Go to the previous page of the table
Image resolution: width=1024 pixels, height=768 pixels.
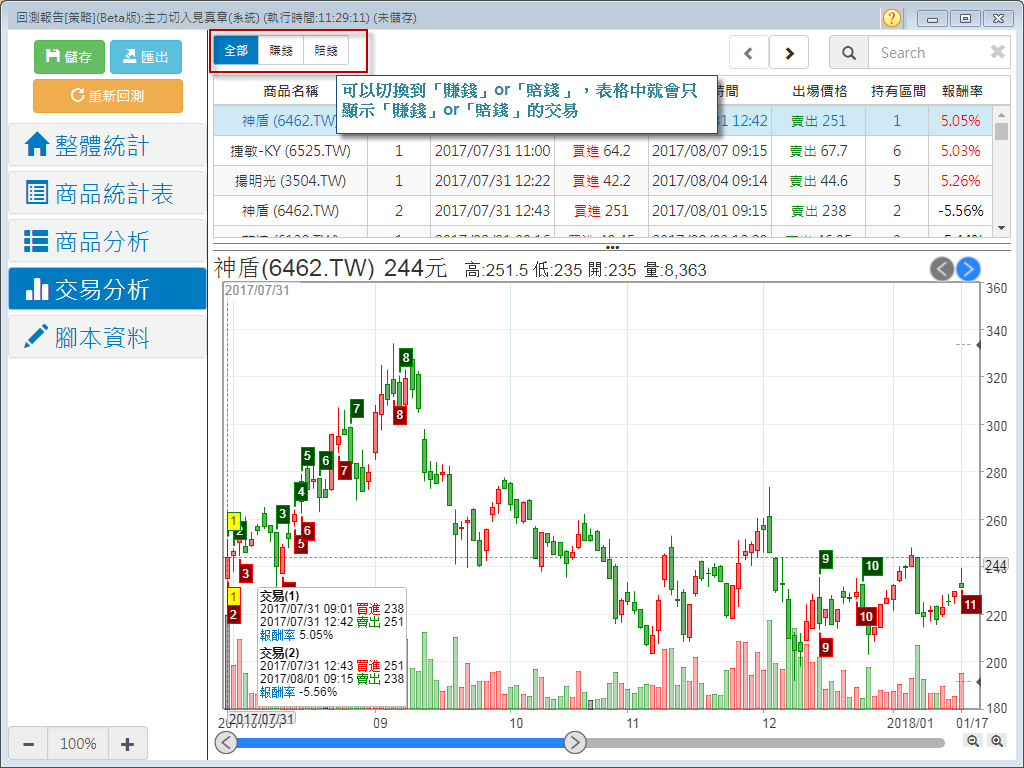pos(749,53)
